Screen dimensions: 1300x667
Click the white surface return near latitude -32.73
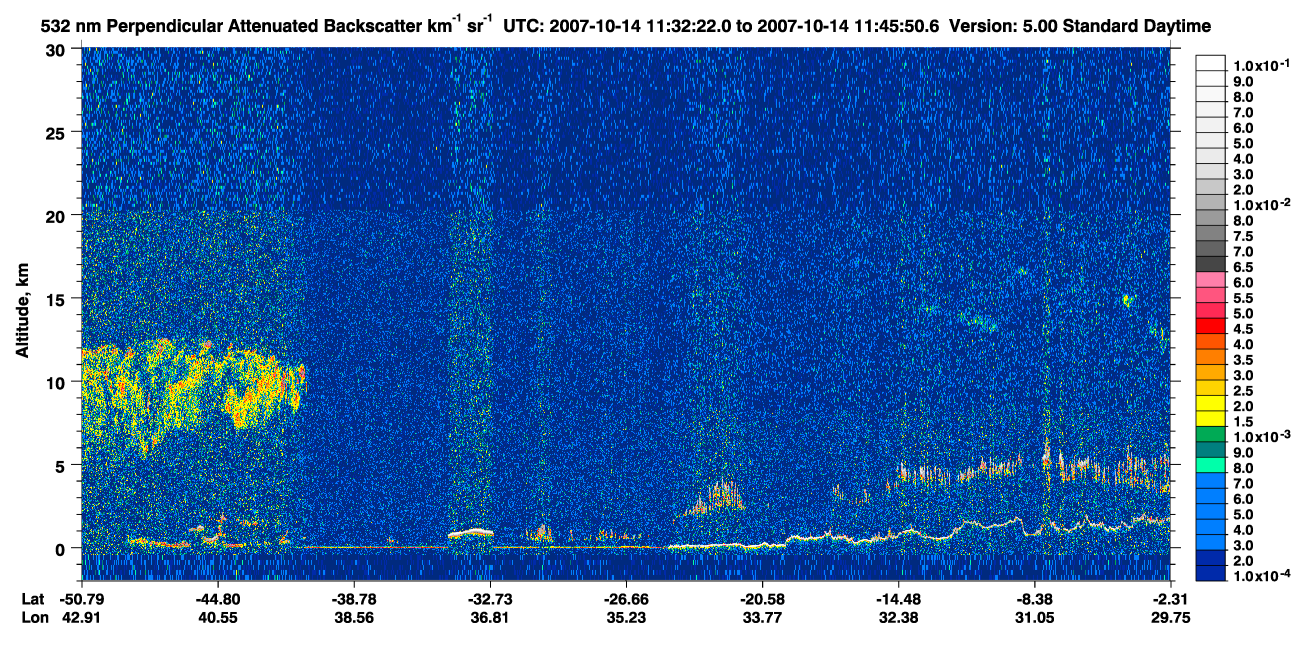pos(471,533)
